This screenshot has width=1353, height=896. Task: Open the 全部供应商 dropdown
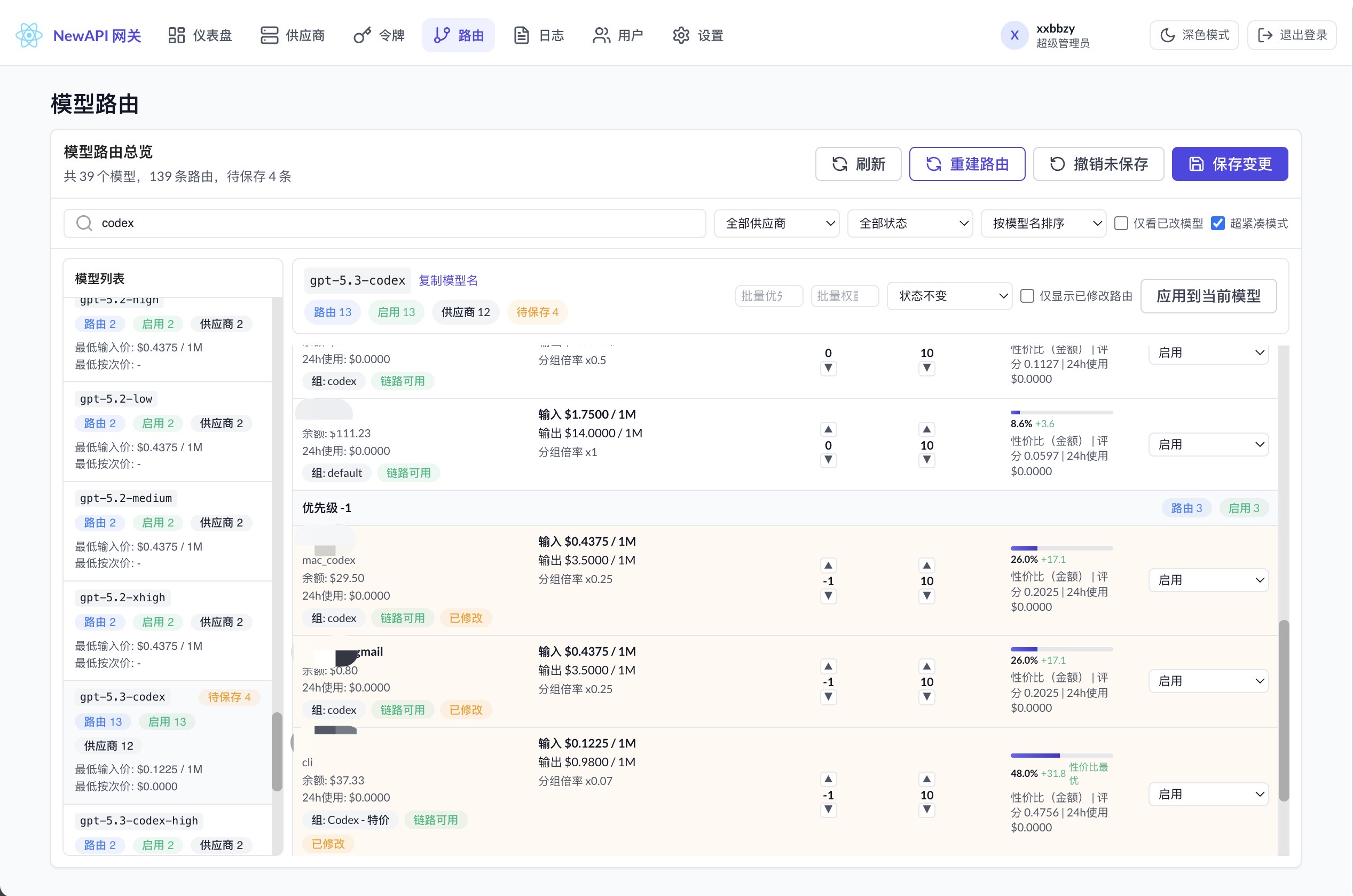(776, 223)
